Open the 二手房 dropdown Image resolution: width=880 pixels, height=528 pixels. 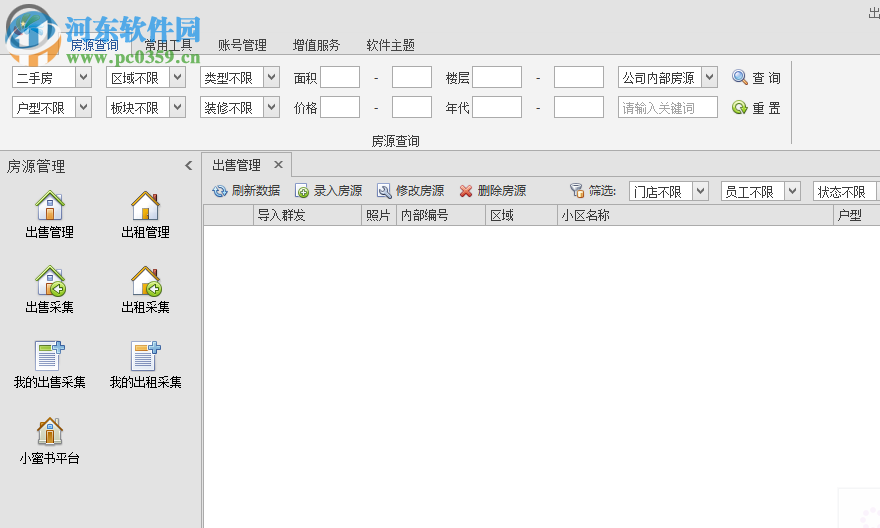pos(84,77)
